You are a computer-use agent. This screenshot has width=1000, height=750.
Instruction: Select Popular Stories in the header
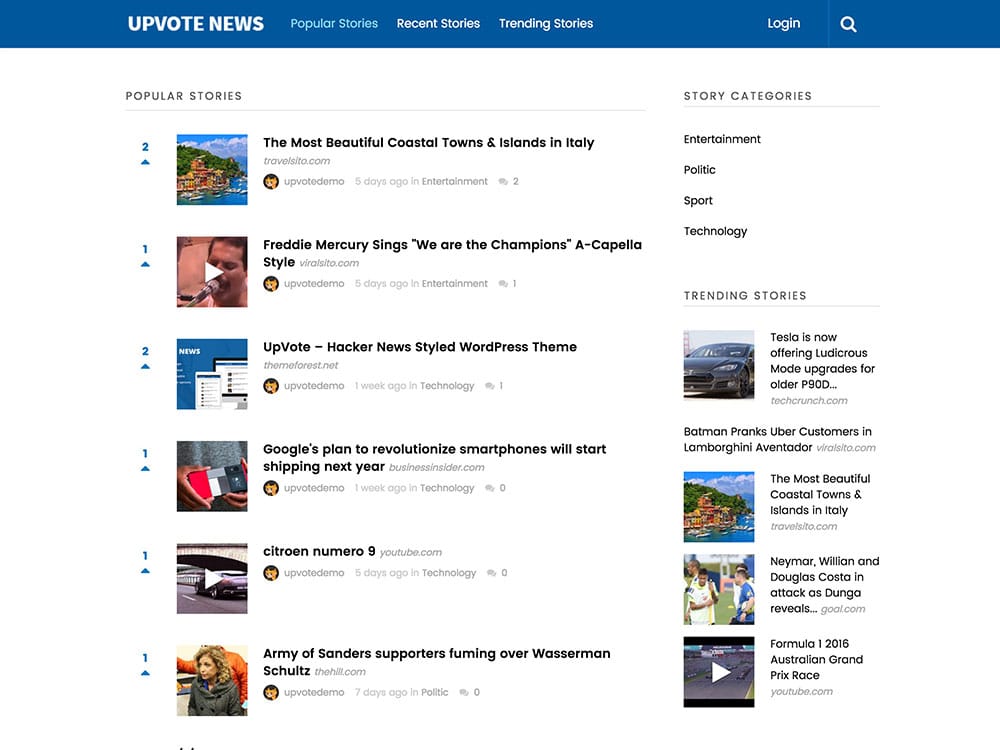334,23
